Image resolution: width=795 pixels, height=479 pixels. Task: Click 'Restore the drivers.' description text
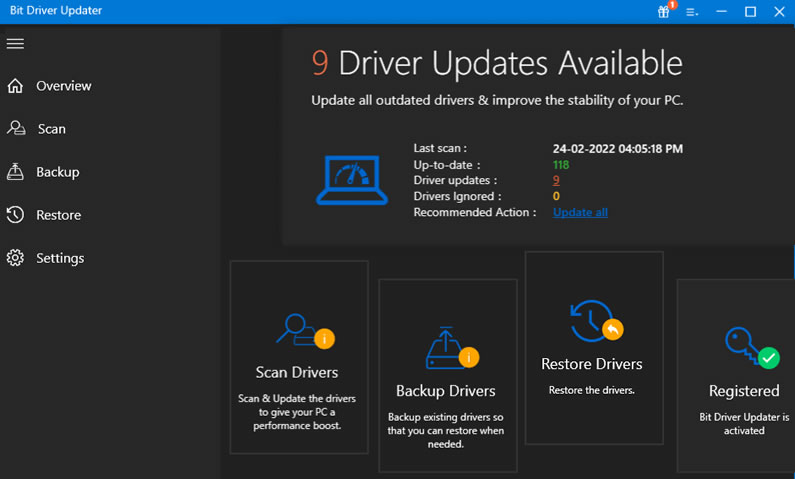pyautogui.click(x=592, y=390)
